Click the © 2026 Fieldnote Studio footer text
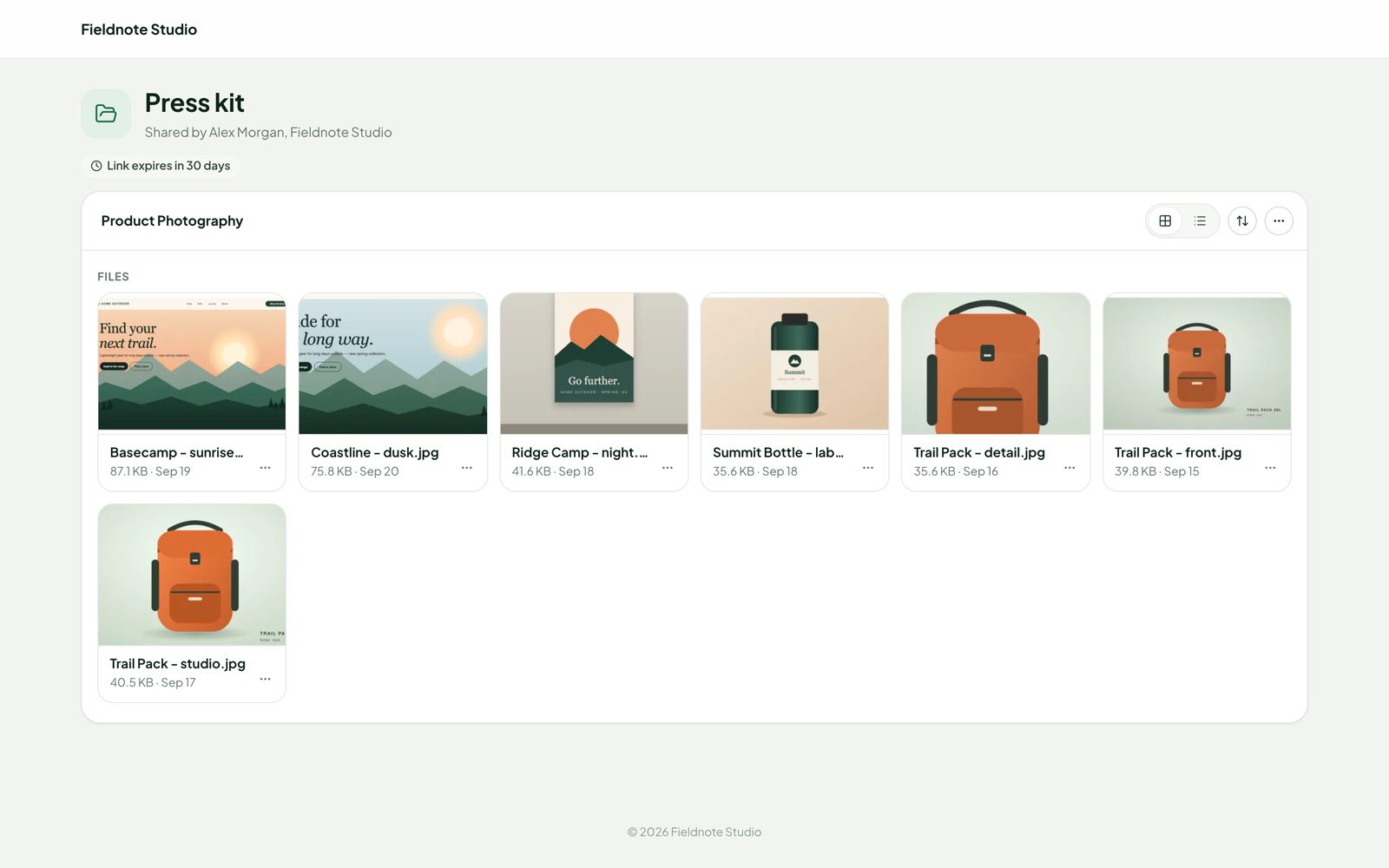Viewport: 1389px width, 868px height. pyautogui.click(x=694, y=832)
